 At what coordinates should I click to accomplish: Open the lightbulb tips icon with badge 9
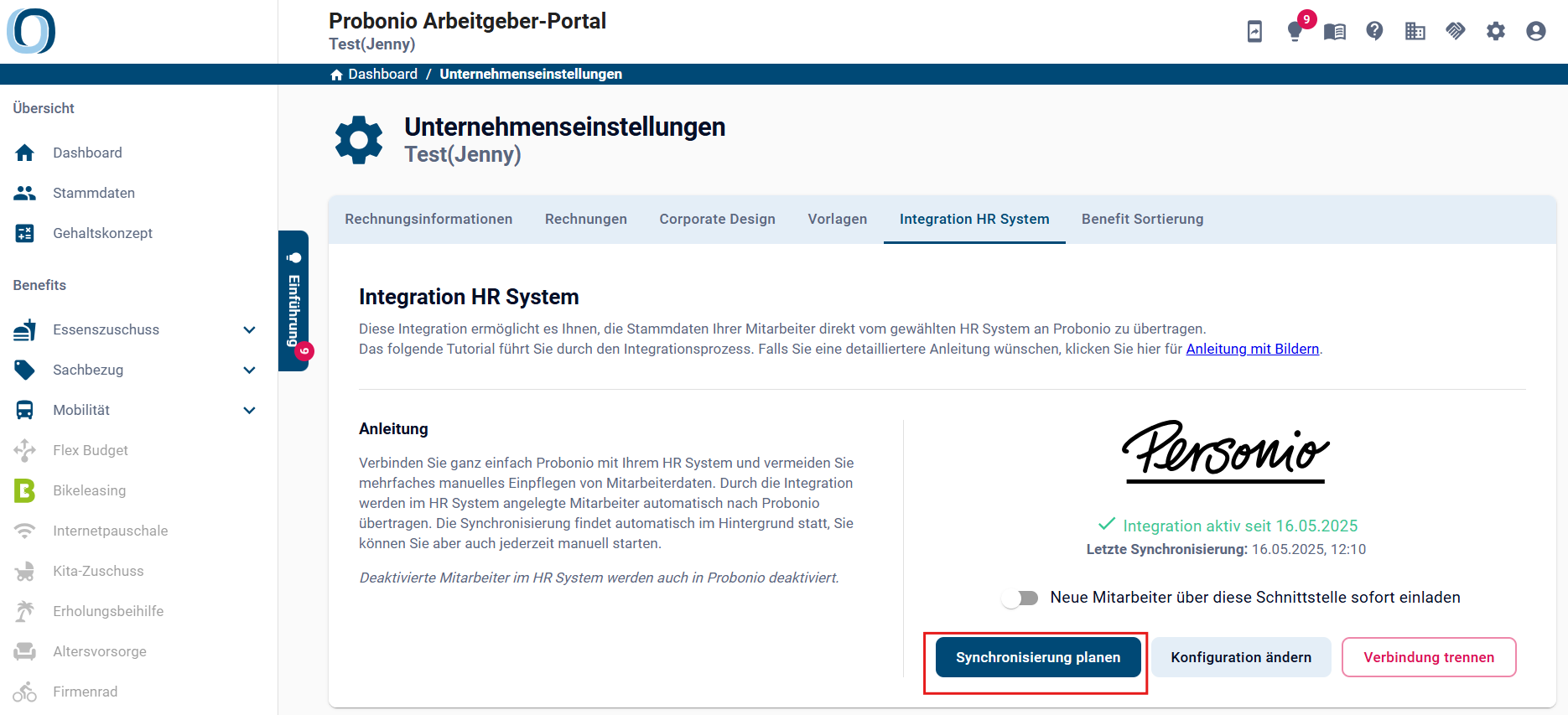[x=1295, y=31]
